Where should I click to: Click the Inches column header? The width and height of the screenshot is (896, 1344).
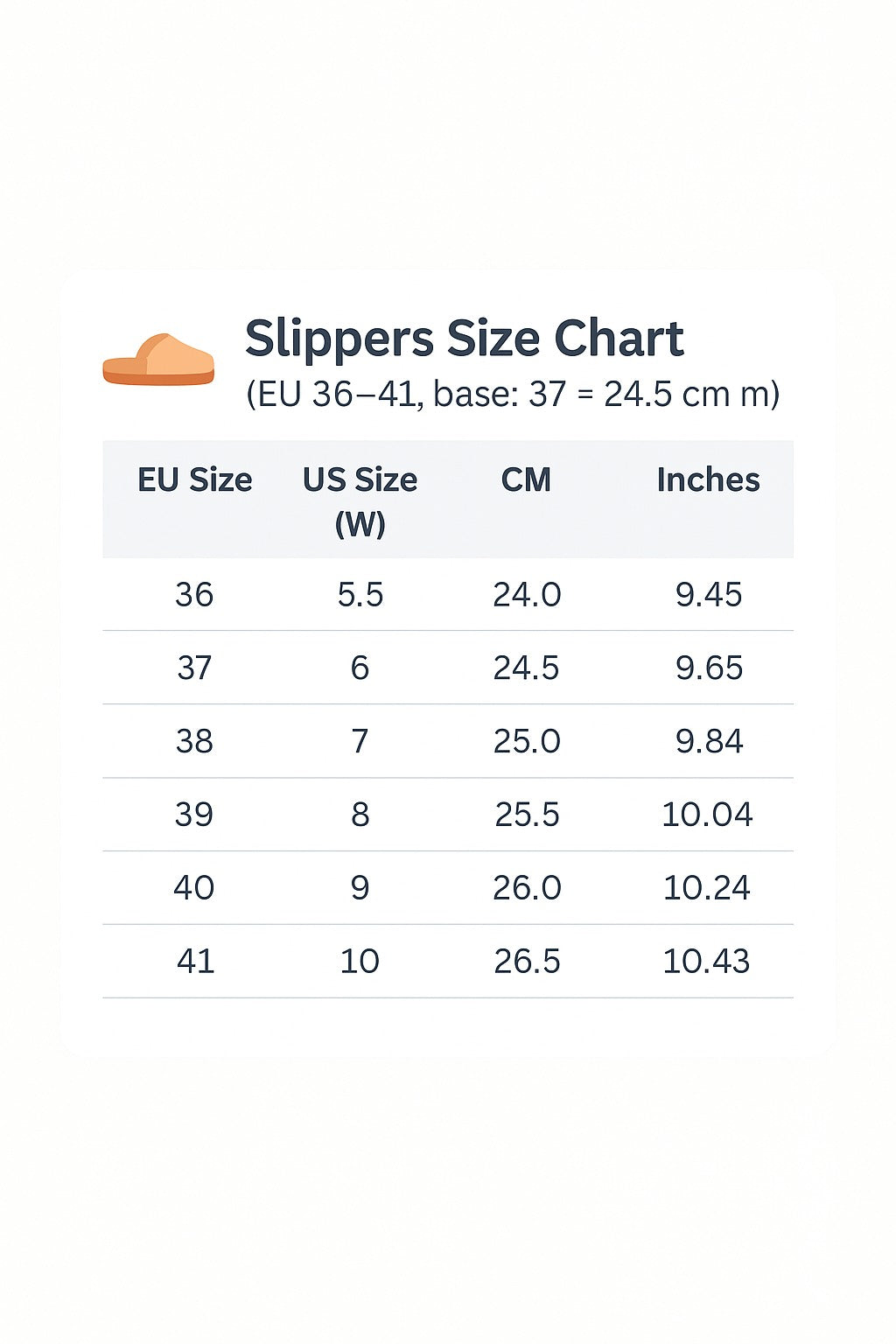[x=708, y=479]
